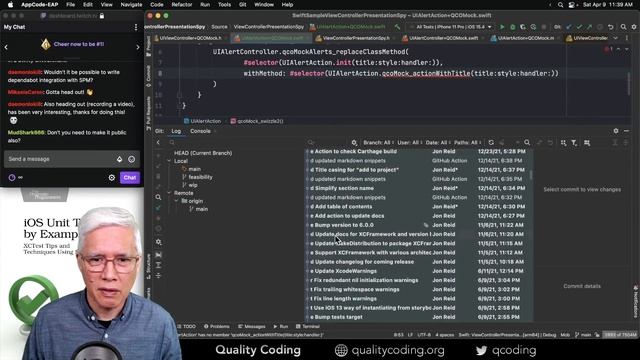
Task: Click the gear icon in the Git branches sidebar
Action: [x=158, y=242]
